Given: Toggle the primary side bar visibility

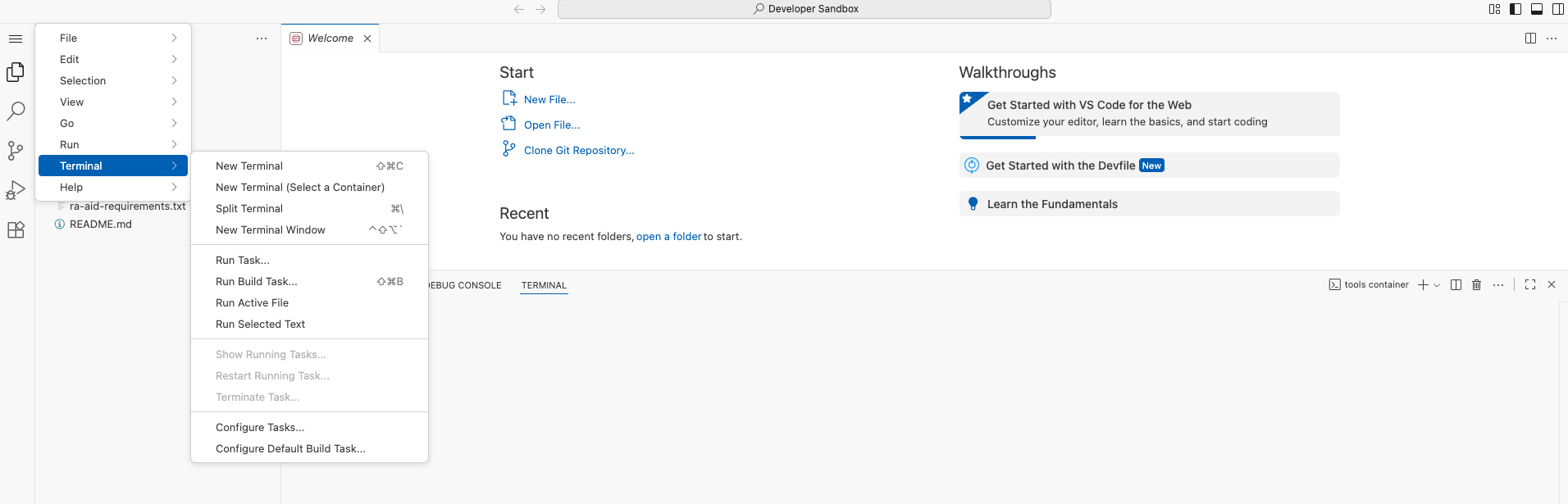Looking at the screenshot, I should click(1516, 9).
